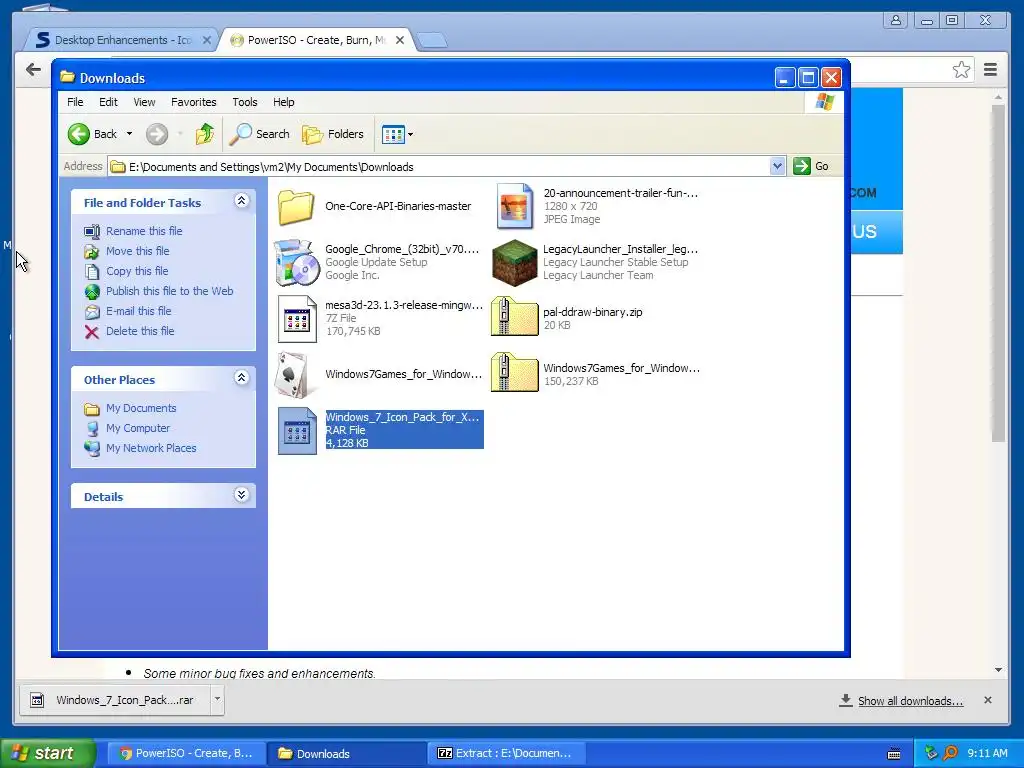Open a new tab in Chrome
This screenshot has height=768, width=1024.
[432, 40]
